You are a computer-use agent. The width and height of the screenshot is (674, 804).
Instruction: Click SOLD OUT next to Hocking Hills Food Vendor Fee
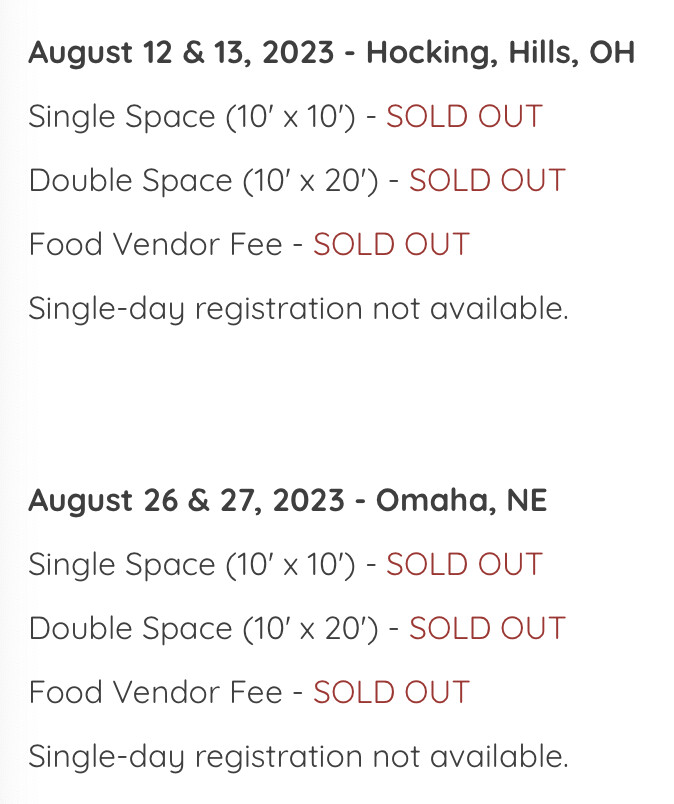391,244
